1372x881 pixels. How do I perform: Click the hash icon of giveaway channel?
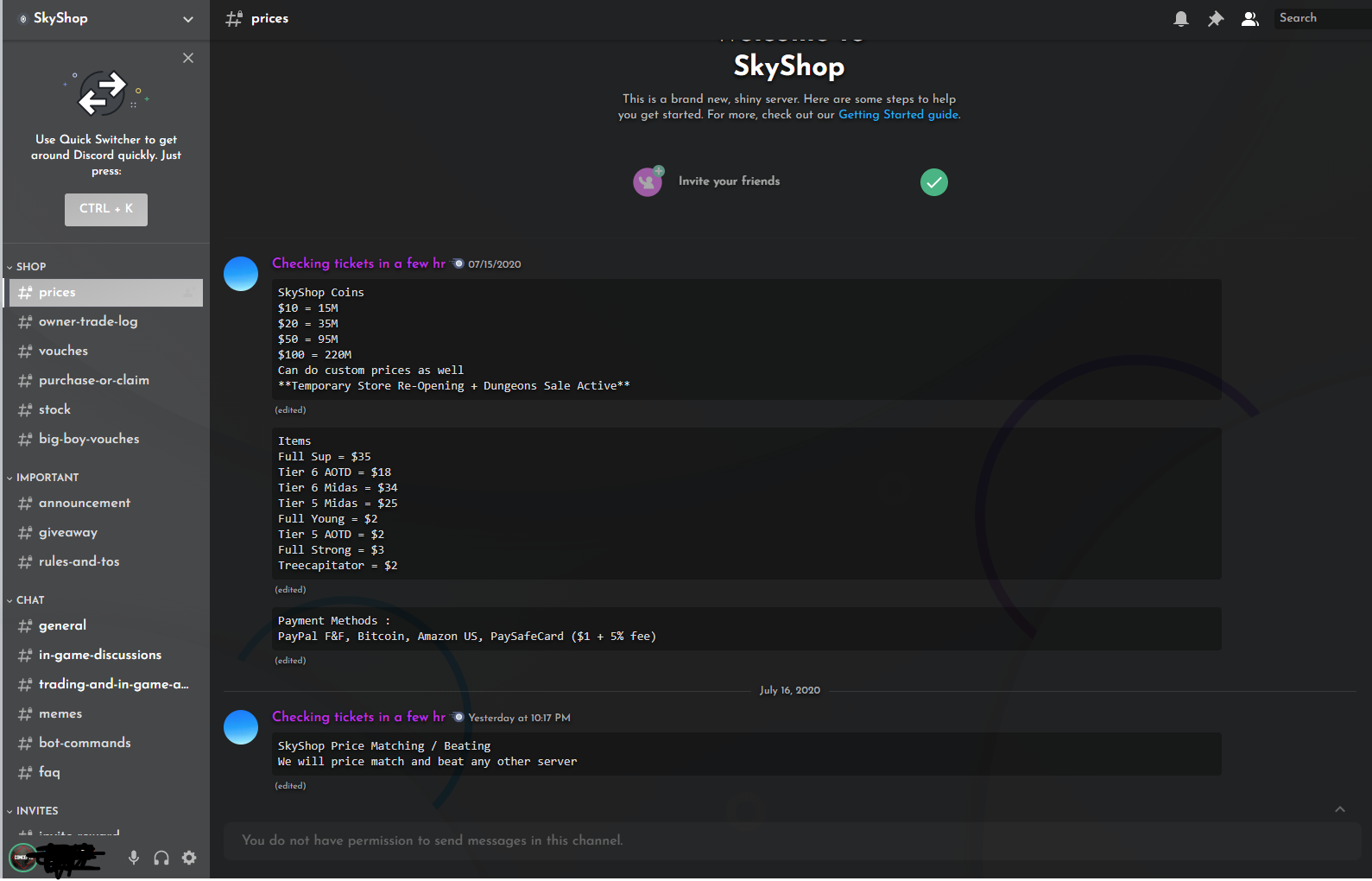(x=25, y=533)
